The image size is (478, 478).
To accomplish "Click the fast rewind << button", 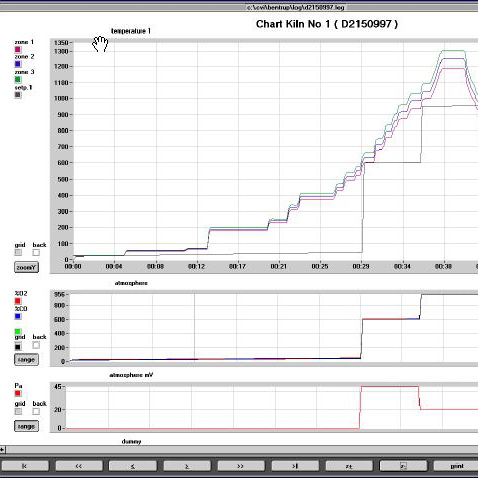I will point(79,466).
